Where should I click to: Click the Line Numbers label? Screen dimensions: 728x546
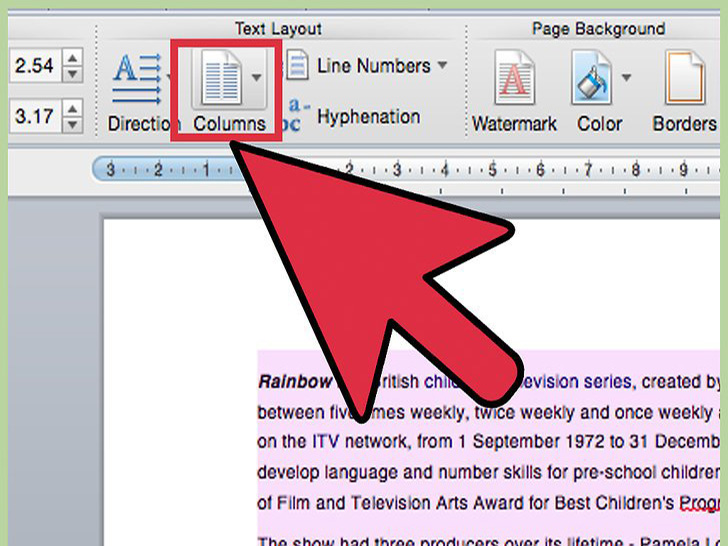(374, 65)
